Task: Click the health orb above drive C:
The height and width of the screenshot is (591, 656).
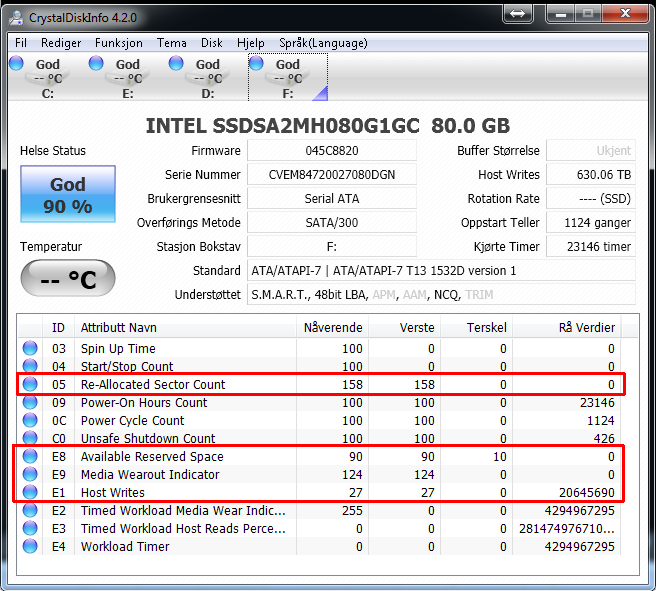Action: click(16, 63)
